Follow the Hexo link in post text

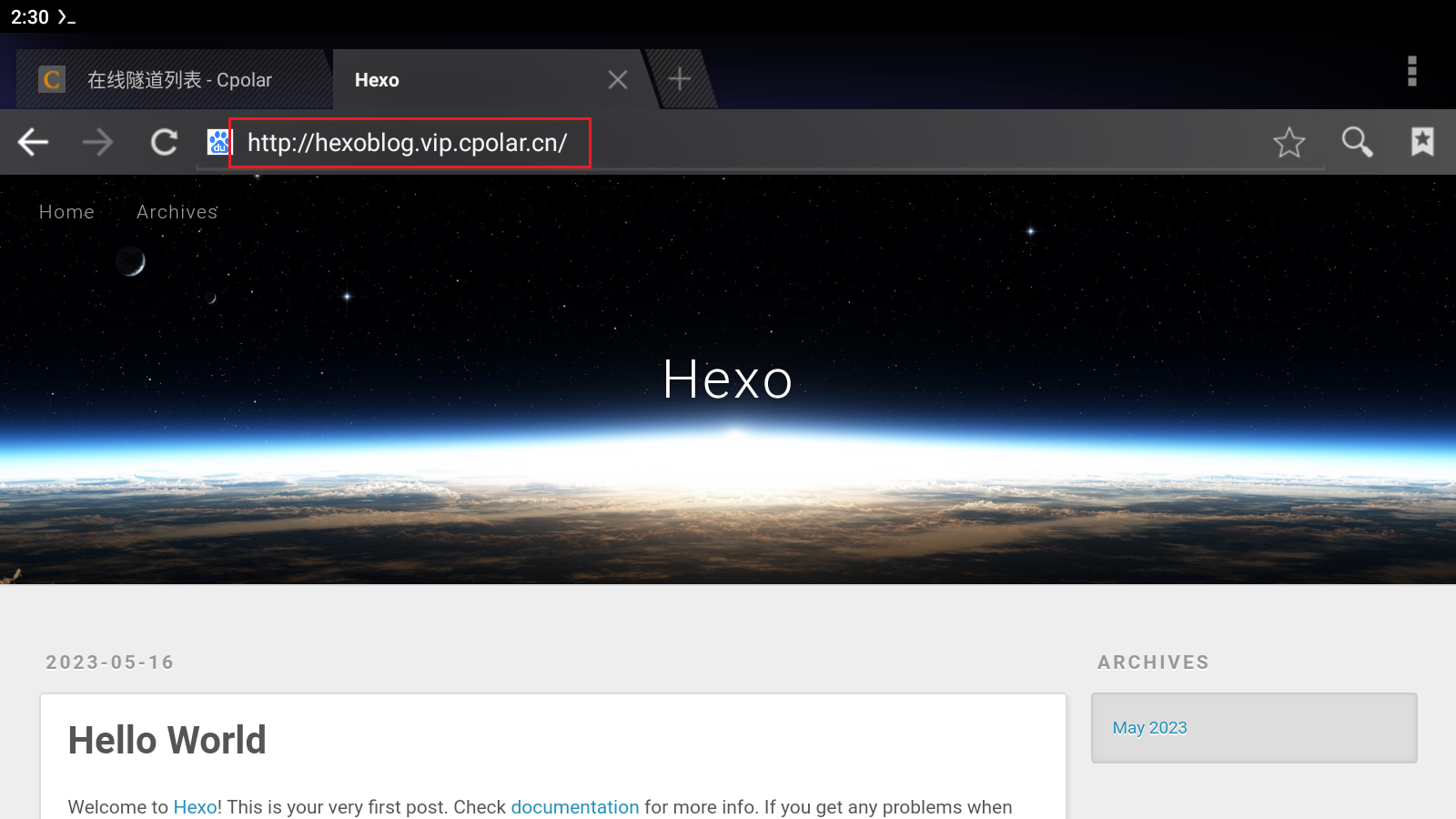tap(195, 807)
